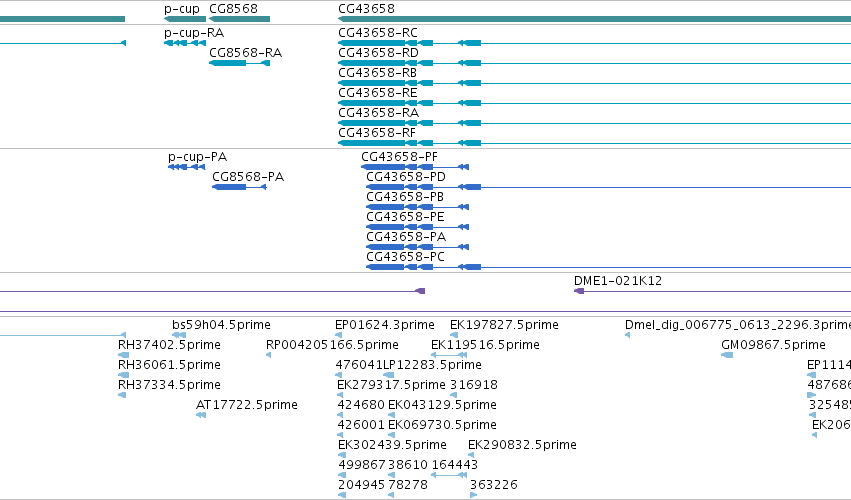Click the DME1-021K12 clone label

618,281
